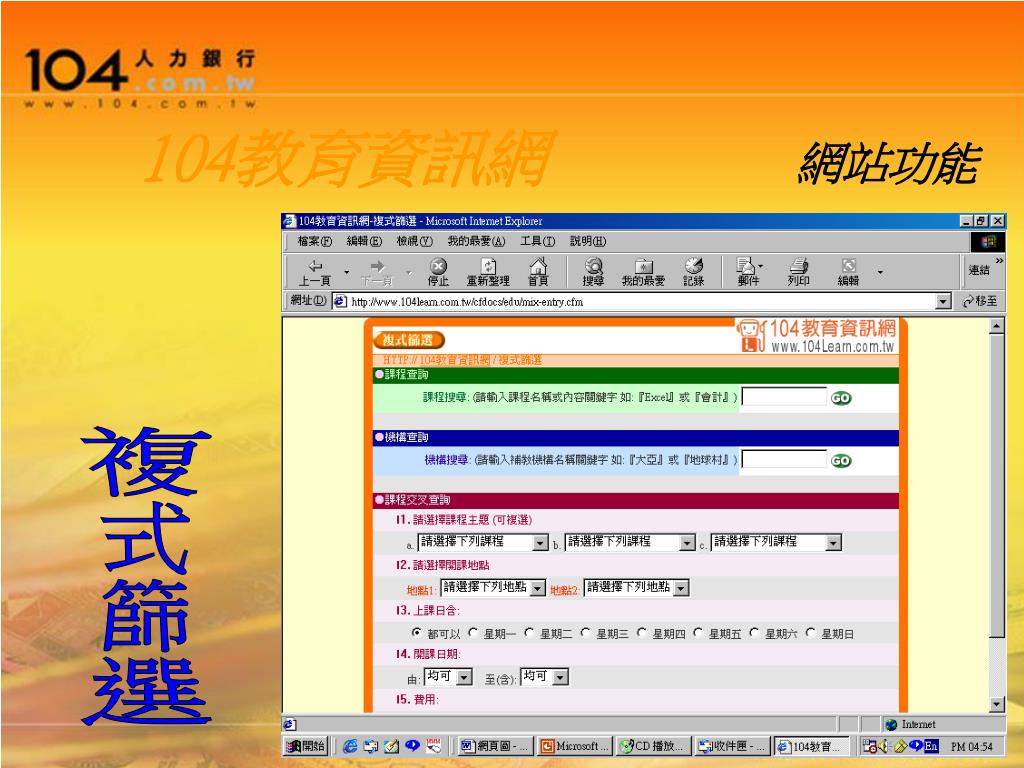Go to home page via 首頁 icon
This screenshot has height=768, width=1024.
coord(538,272)
